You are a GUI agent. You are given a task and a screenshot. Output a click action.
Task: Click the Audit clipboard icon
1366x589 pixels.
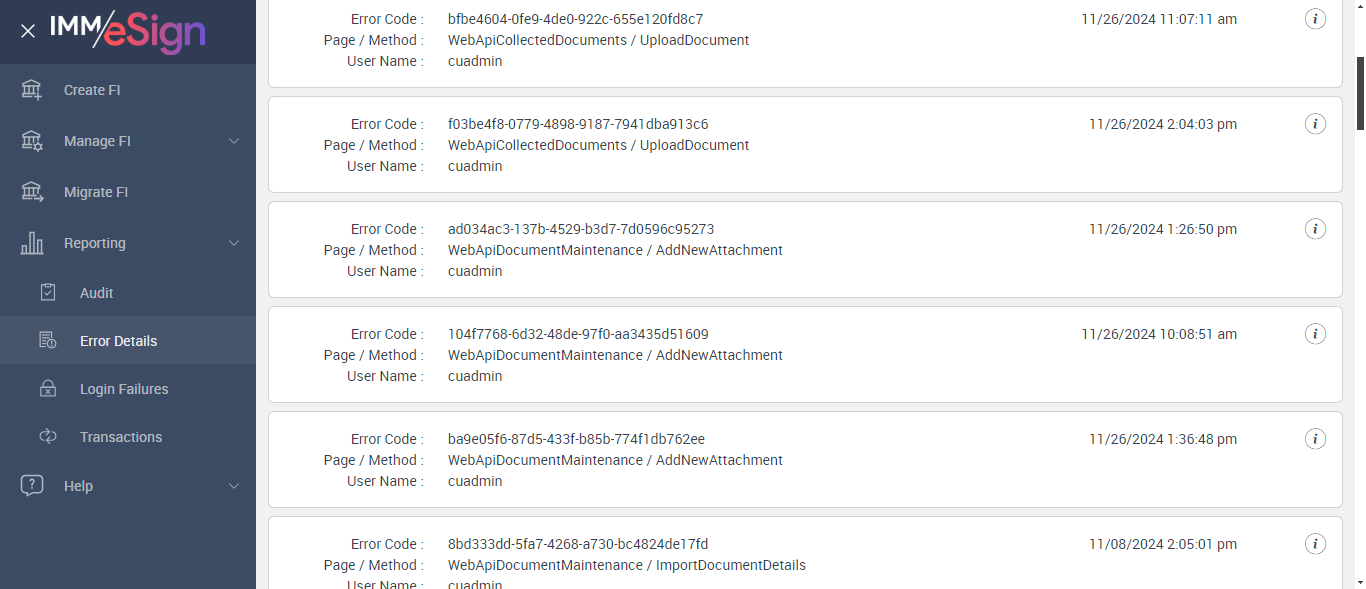tap(47, 293)
